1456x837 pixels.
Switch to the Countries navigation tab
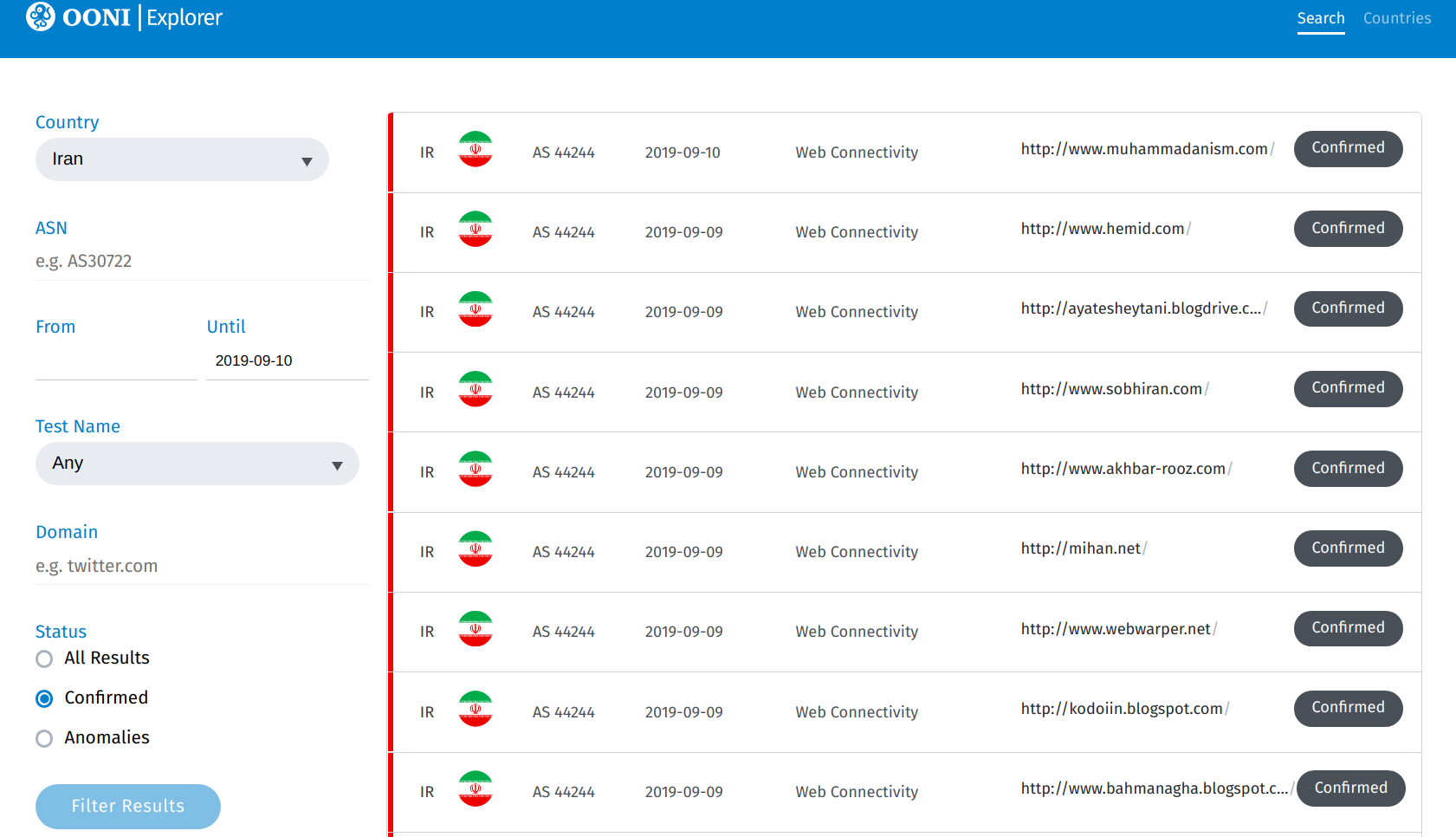click(x=1396, y=17)
